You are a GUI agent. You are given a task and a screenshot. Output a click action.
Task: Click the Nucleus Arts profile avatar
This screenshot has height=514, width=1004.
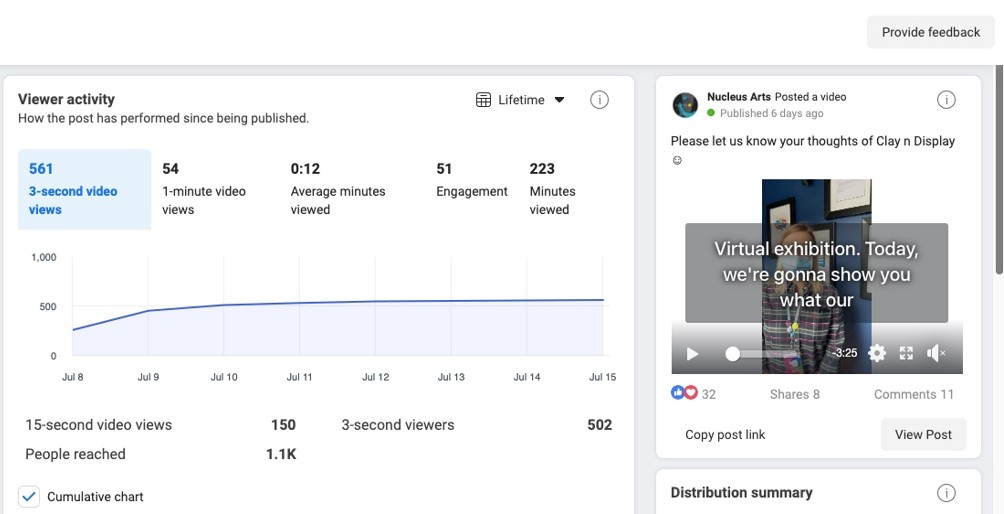[x=685, y=105]
